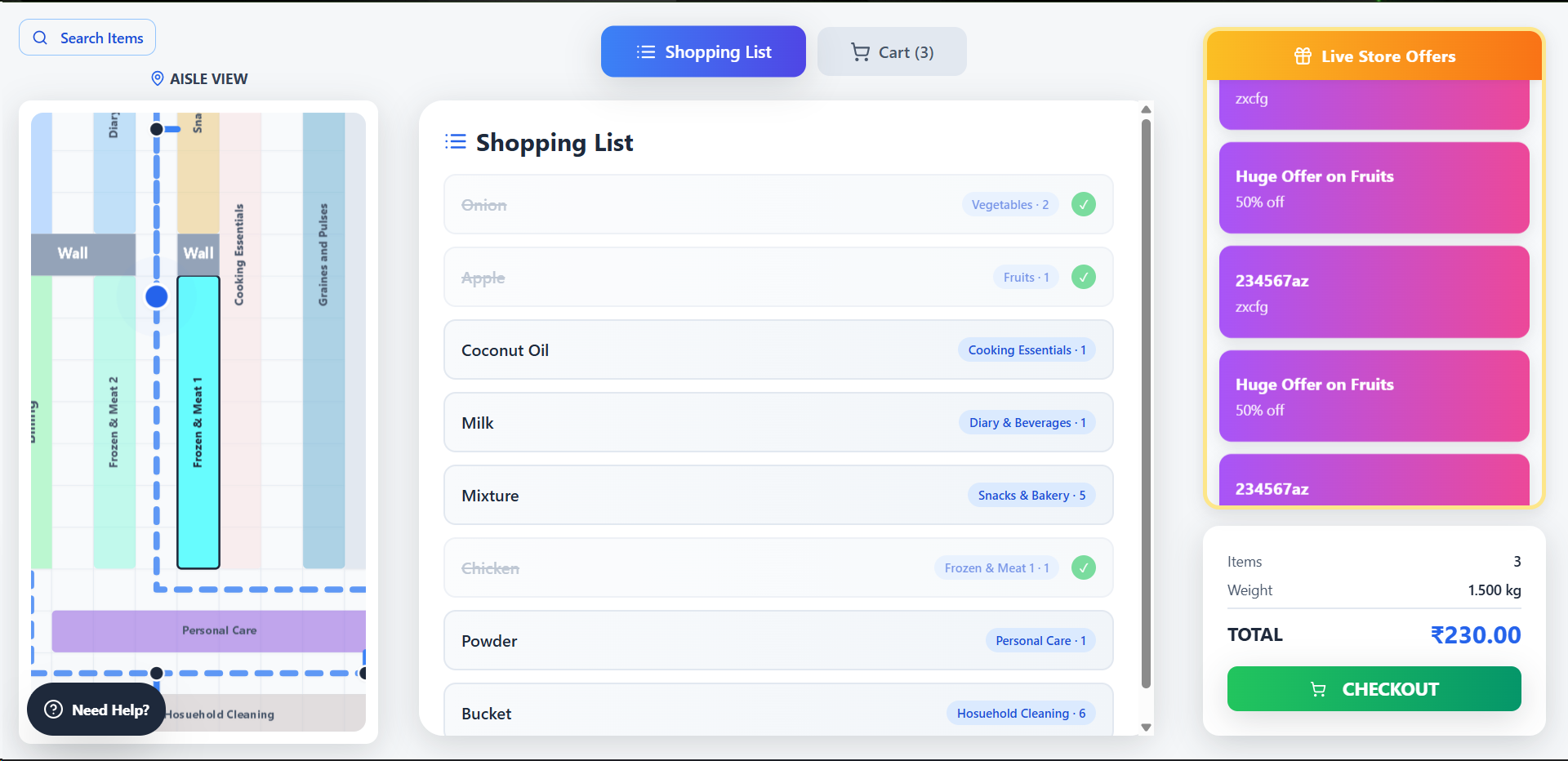Screen dimensions: 1568x761
Task: Switch to the Shopping List tab
Action: [x=703, y=51]
